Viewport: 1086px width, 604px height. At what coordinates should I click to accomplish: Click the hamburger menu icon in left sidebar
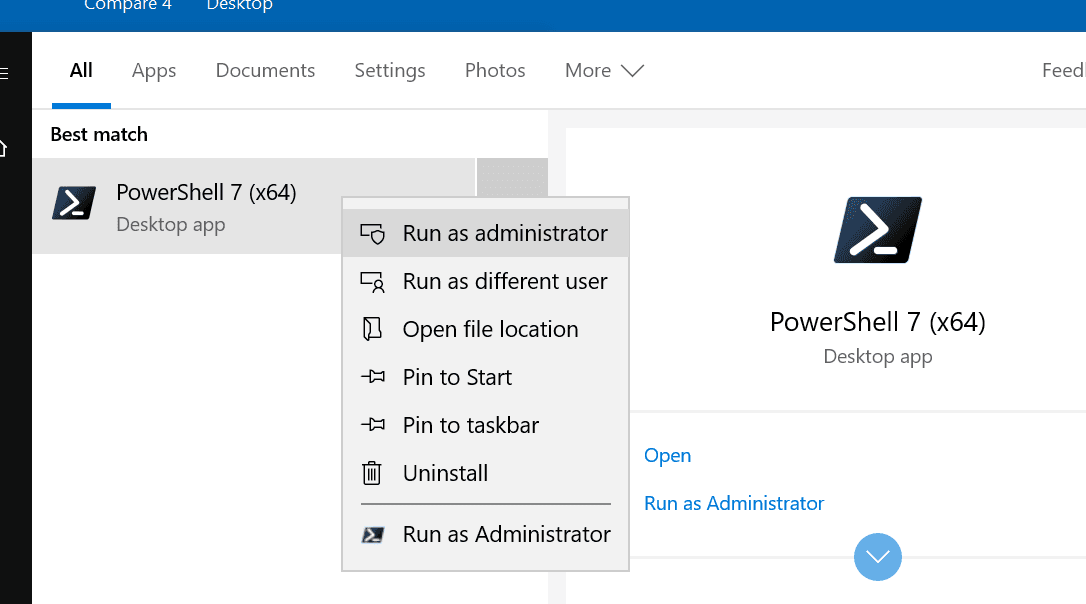point(4,73)
